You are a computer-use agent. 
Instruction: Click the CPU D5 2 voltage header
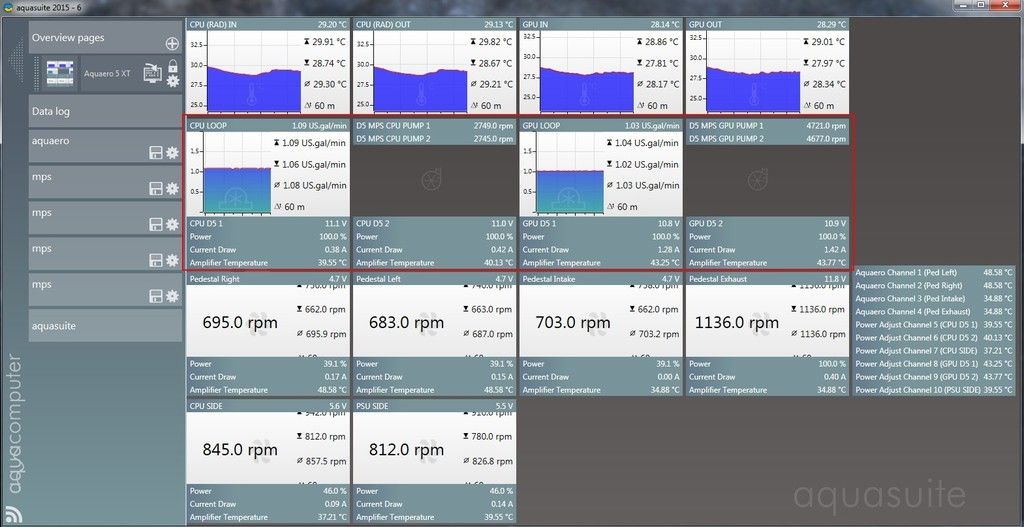(x=434, y=223)
